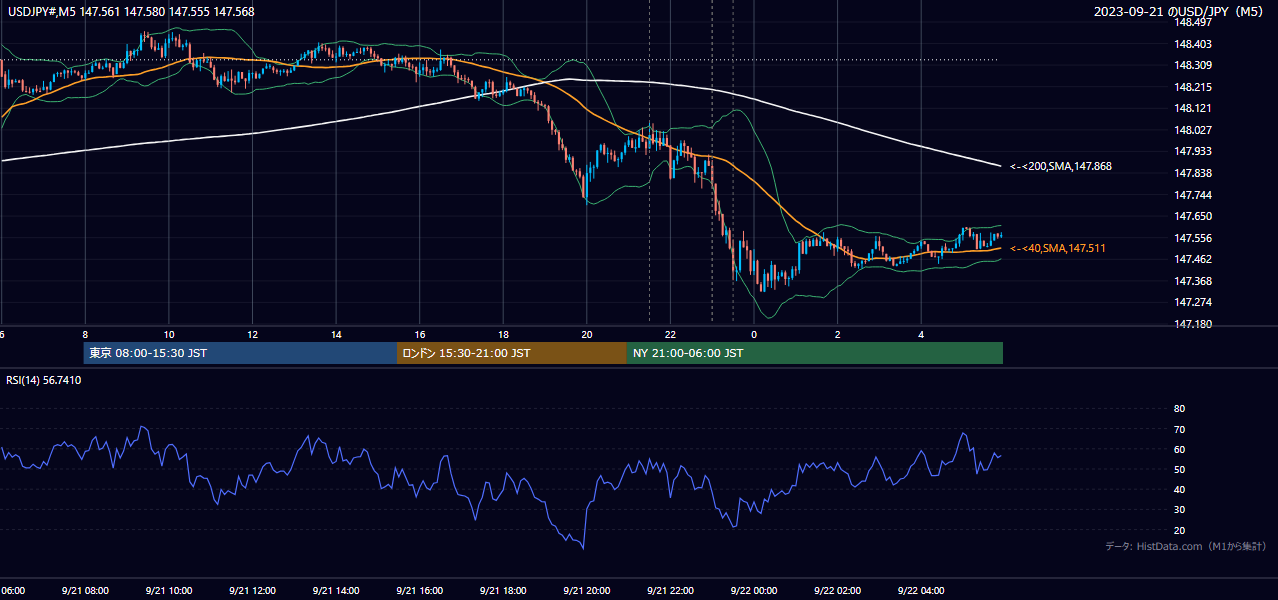This screenshot has width=1278, height=600.
Task: Click price axis value 147.933
Action: 1192,151
